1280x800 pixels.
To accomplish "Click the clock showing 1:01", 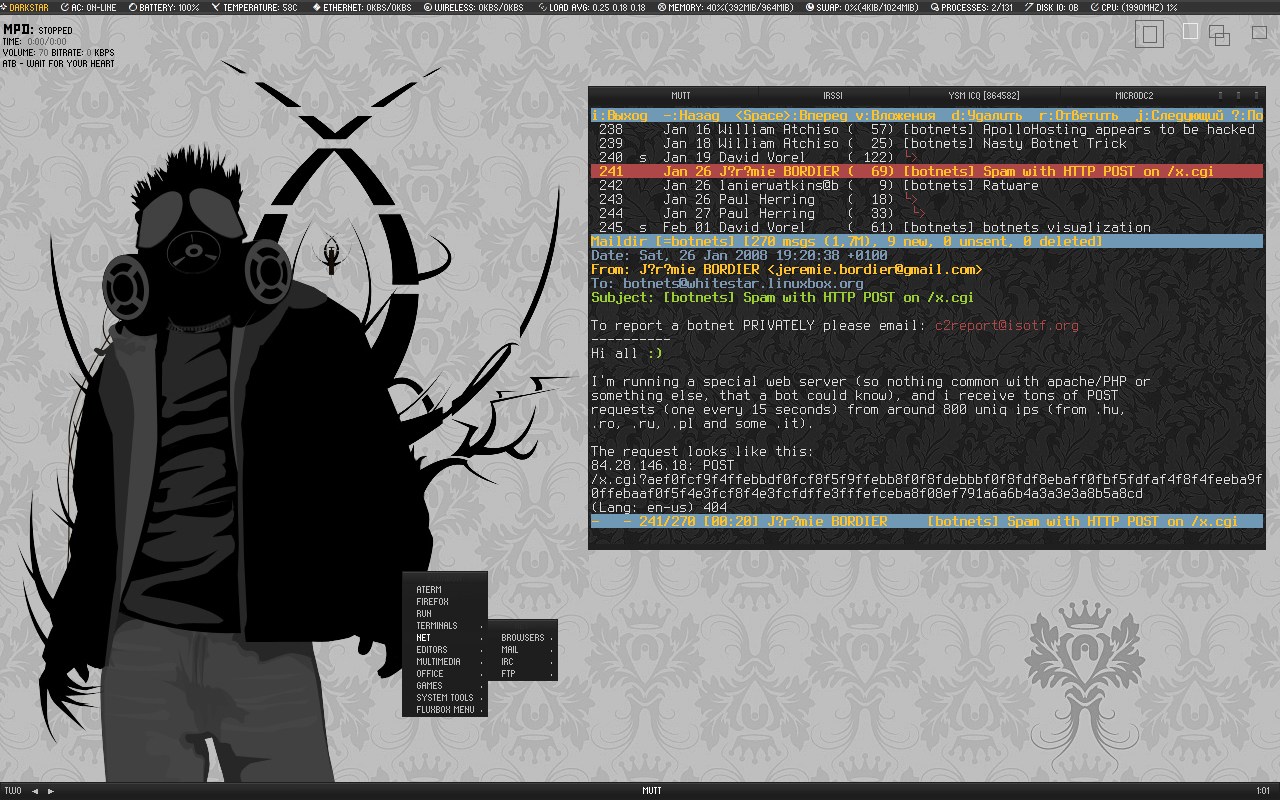I will point(1262,791).
